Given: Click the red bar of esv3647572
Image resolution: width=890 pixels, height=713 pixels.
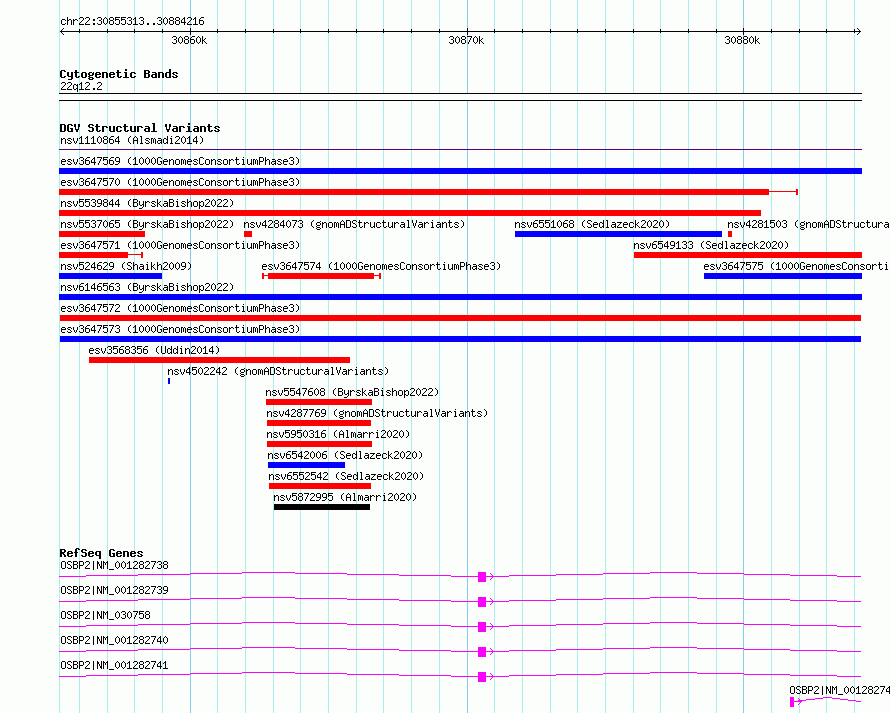Looking at the screenshot, I should pos(460,318).
